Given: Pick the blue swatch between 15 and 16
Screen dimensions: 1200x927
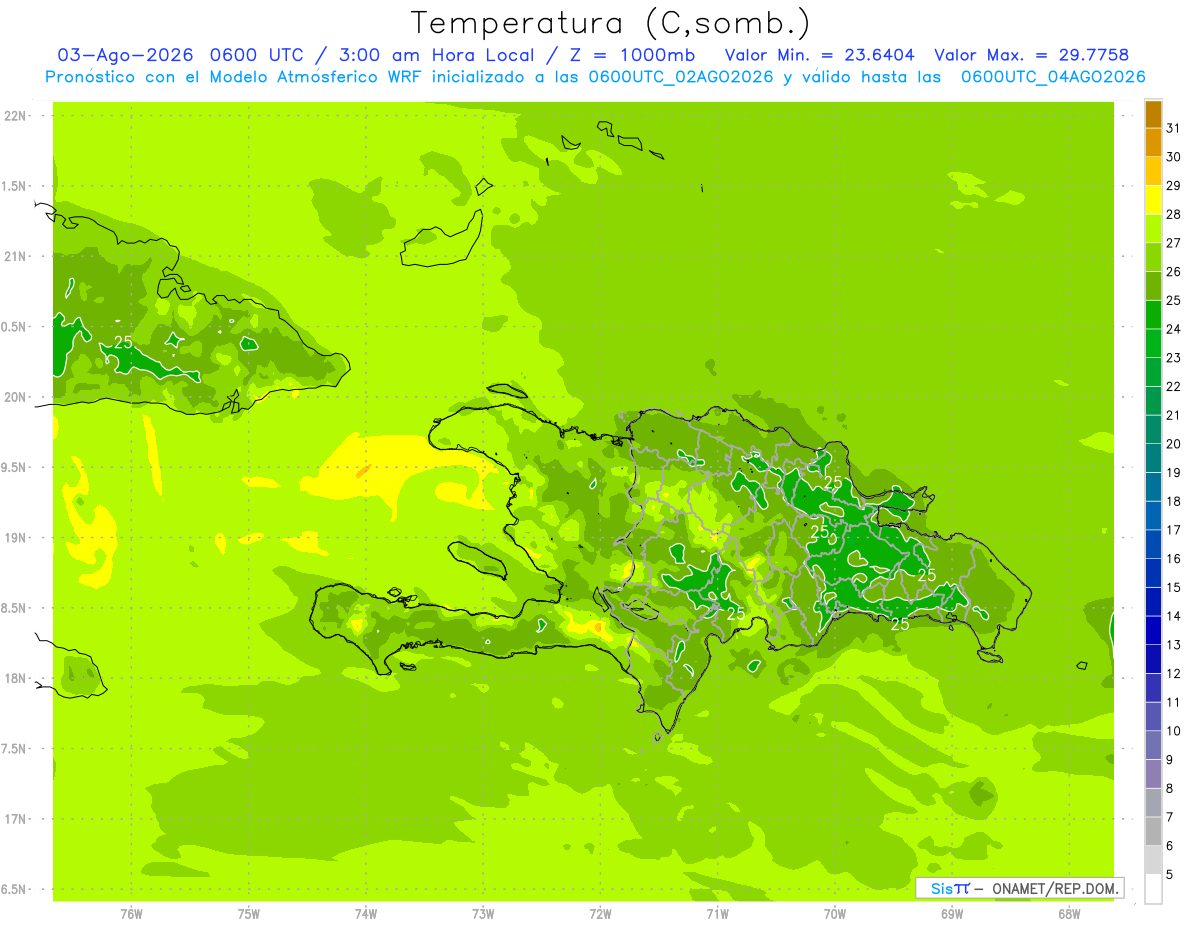Looking at the screenshot, I should 1153,573.
